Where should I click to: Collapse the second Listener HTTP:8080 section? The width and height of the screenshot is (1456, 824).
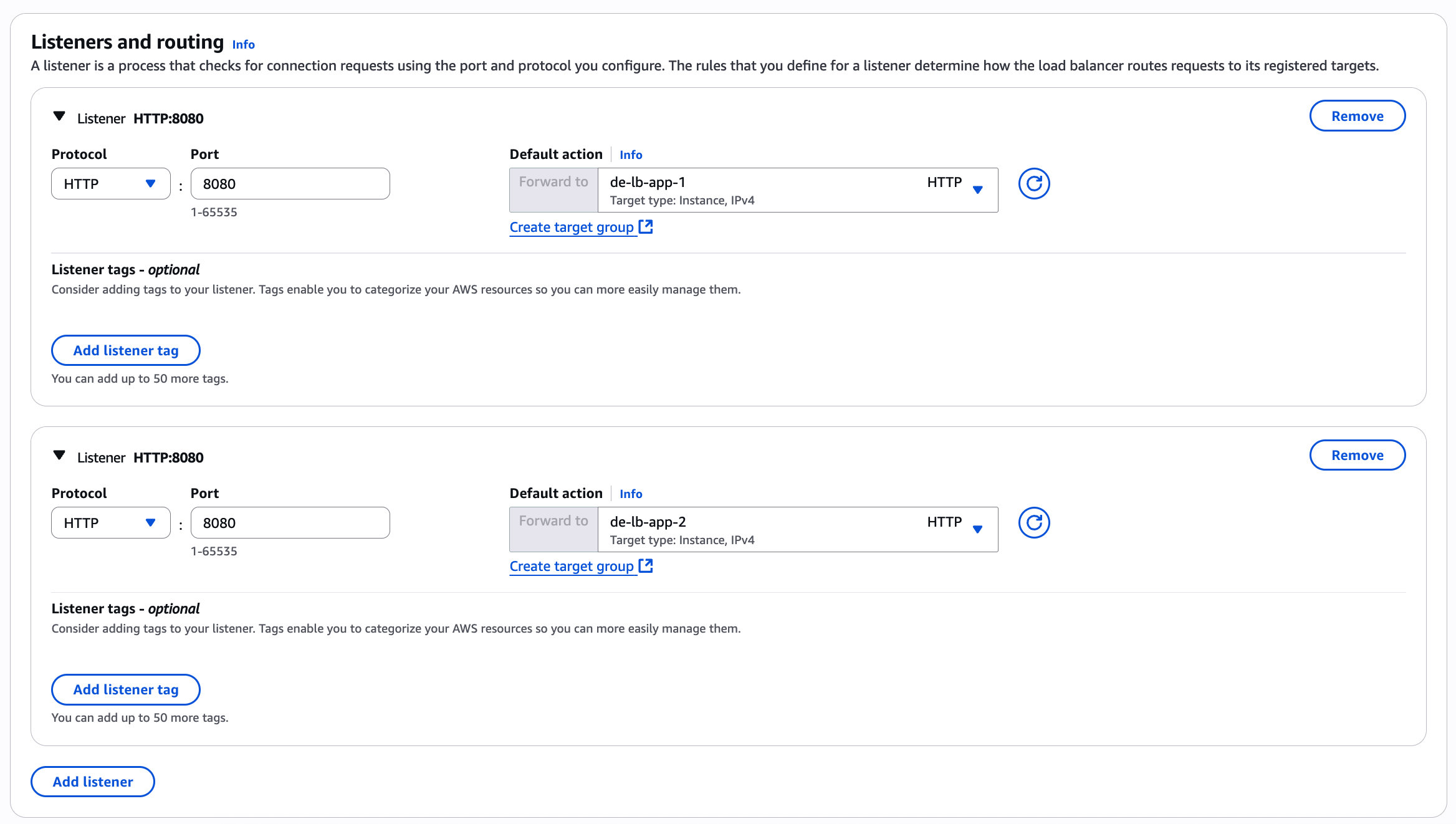coord(59,456)
